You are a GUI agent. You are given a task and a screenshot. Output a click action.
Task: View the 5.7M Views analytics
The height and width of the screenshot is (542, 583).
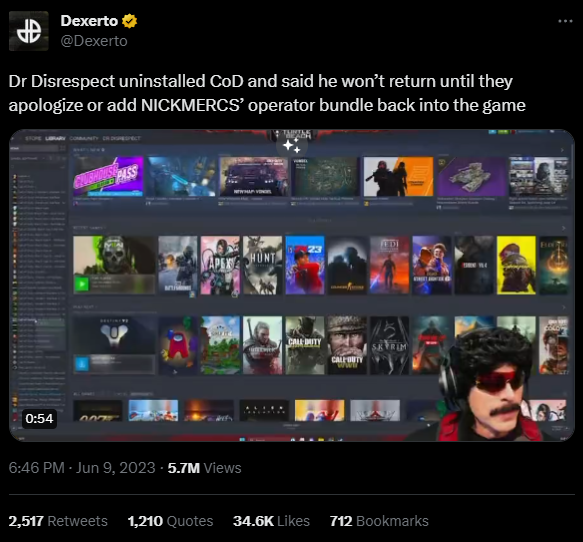pos(204,468)
